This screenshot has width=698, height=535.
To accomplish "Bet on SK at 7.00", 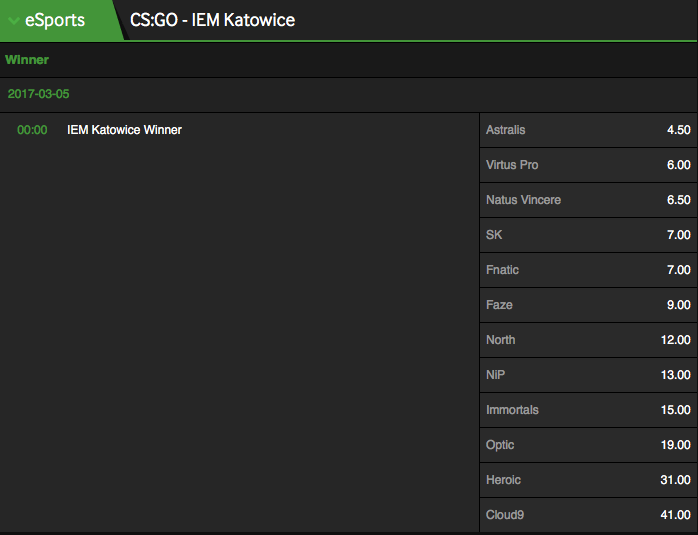I will 588,235.
